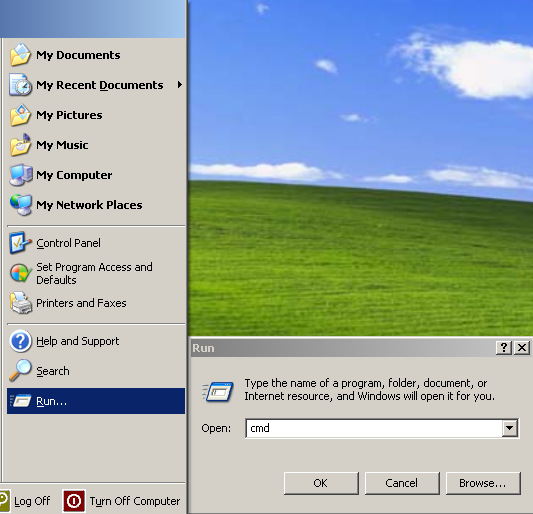Expand the My Recent Documents submenu arrow
Image resolution: width=533 pixels, height=514 pixels.
tap(179, 85)
